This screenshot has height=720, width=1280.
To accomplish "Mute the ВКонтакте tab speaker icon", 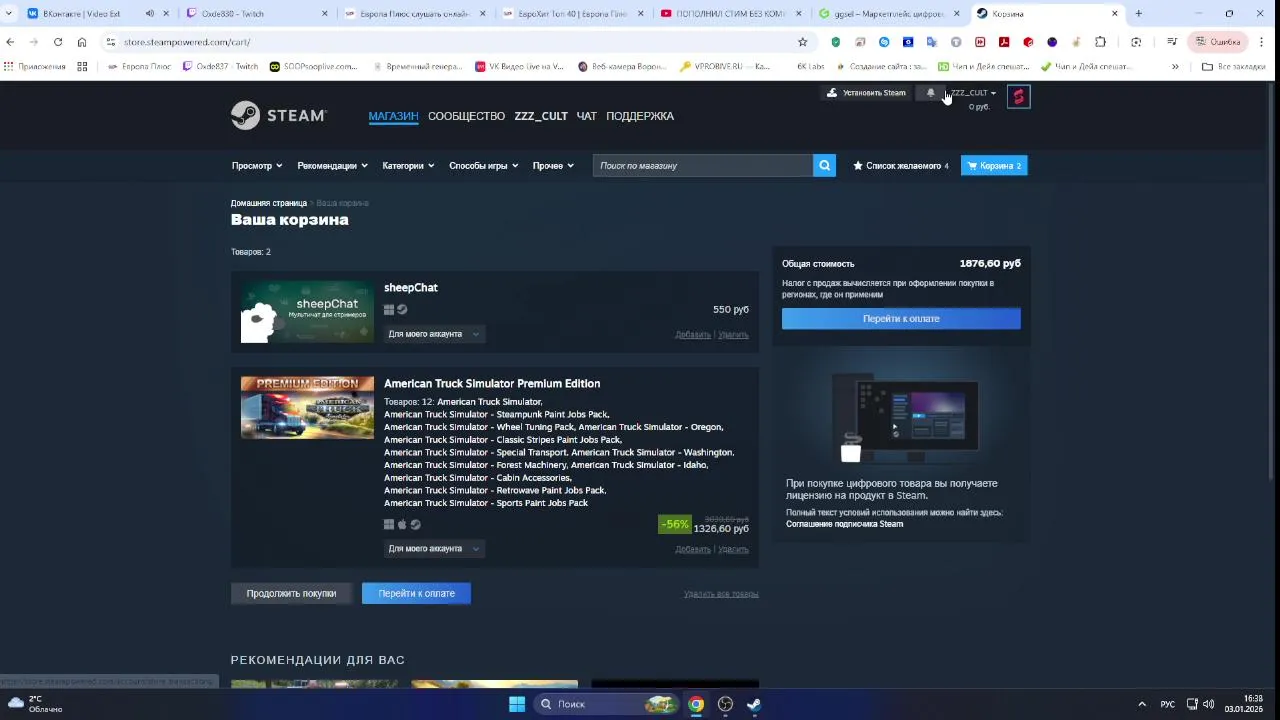I will [150, 14].
